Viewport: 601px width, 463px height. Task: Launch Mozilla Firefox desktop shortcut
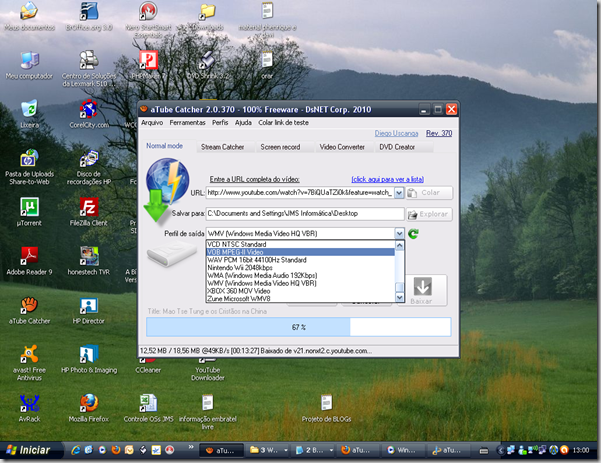click(89, 408)
